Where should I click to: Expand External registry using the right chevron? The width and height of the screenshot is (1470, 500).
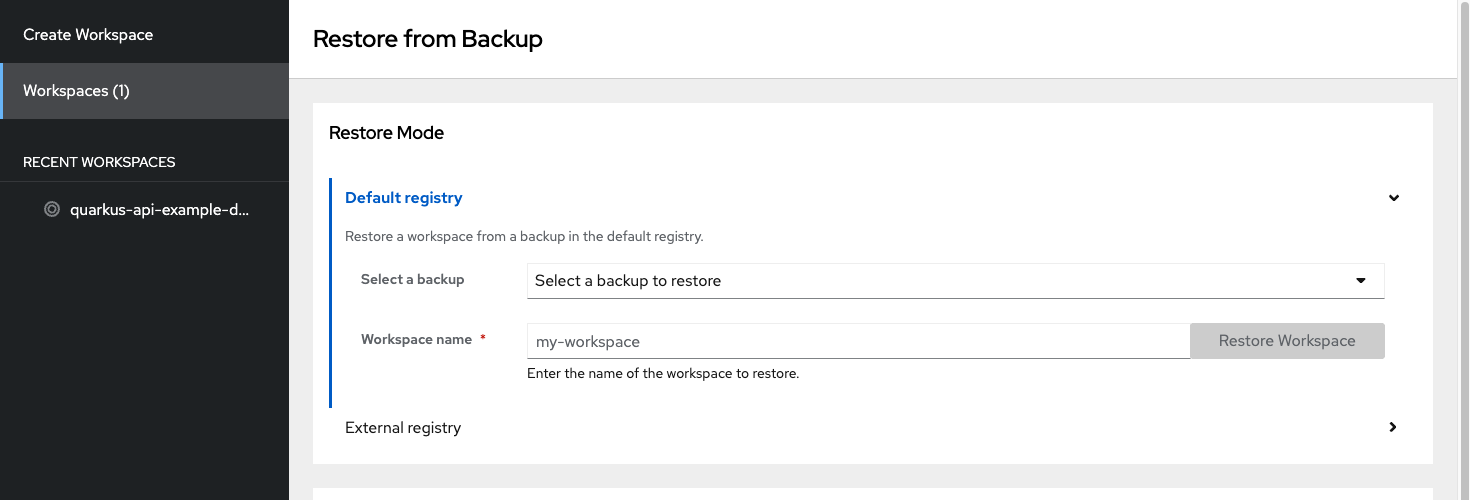point(1393,427)
